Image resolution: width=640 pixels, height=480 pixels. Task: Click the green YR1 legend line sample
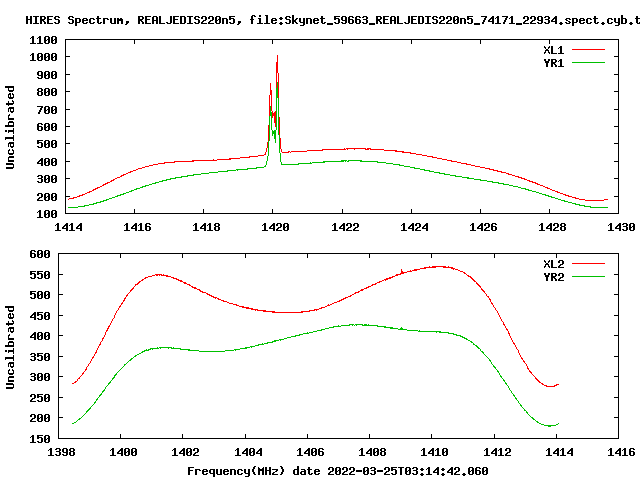point(588,63)
